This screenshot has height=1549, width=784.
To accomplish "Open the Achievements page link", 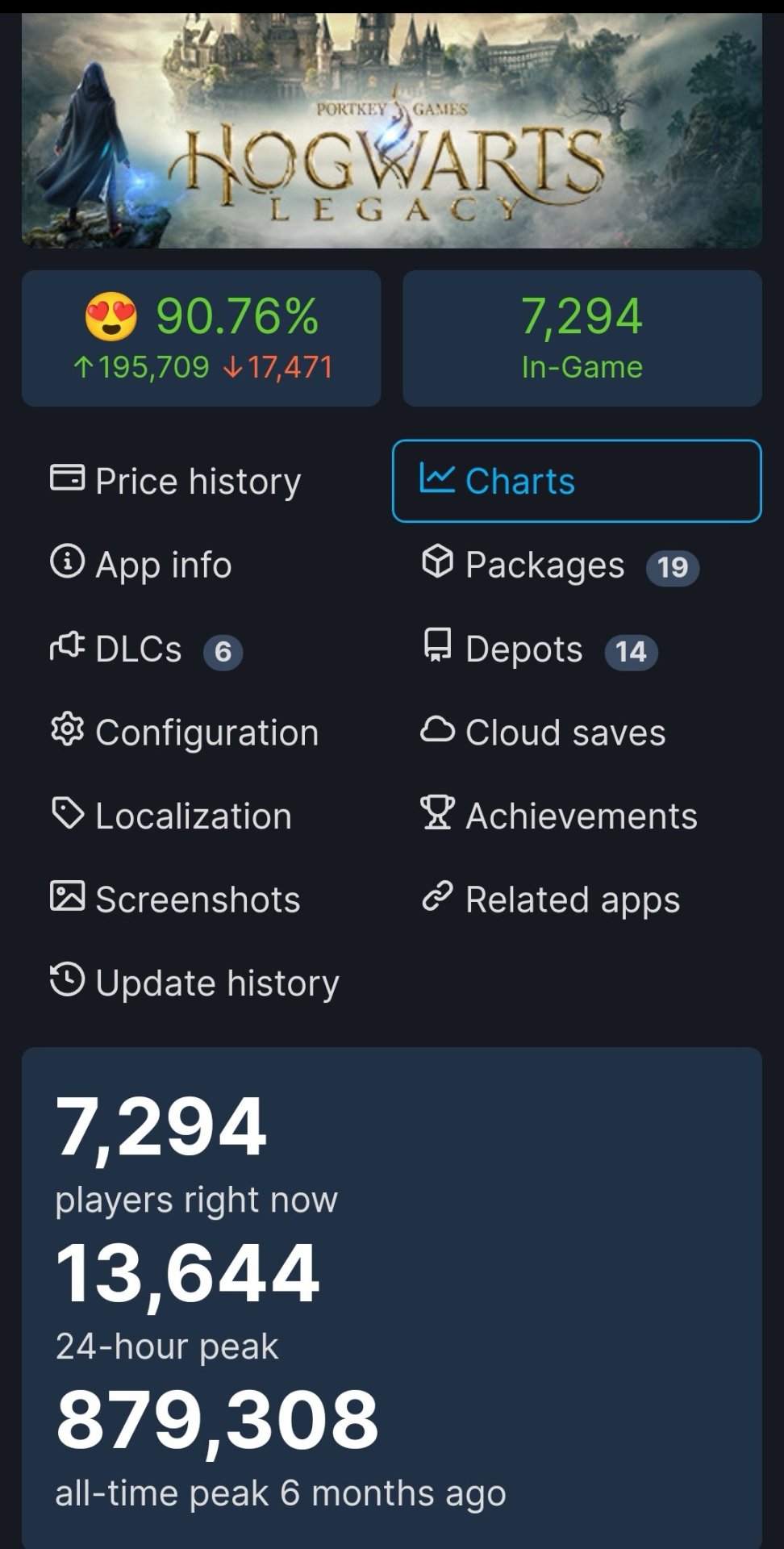I will pos(581,816).
